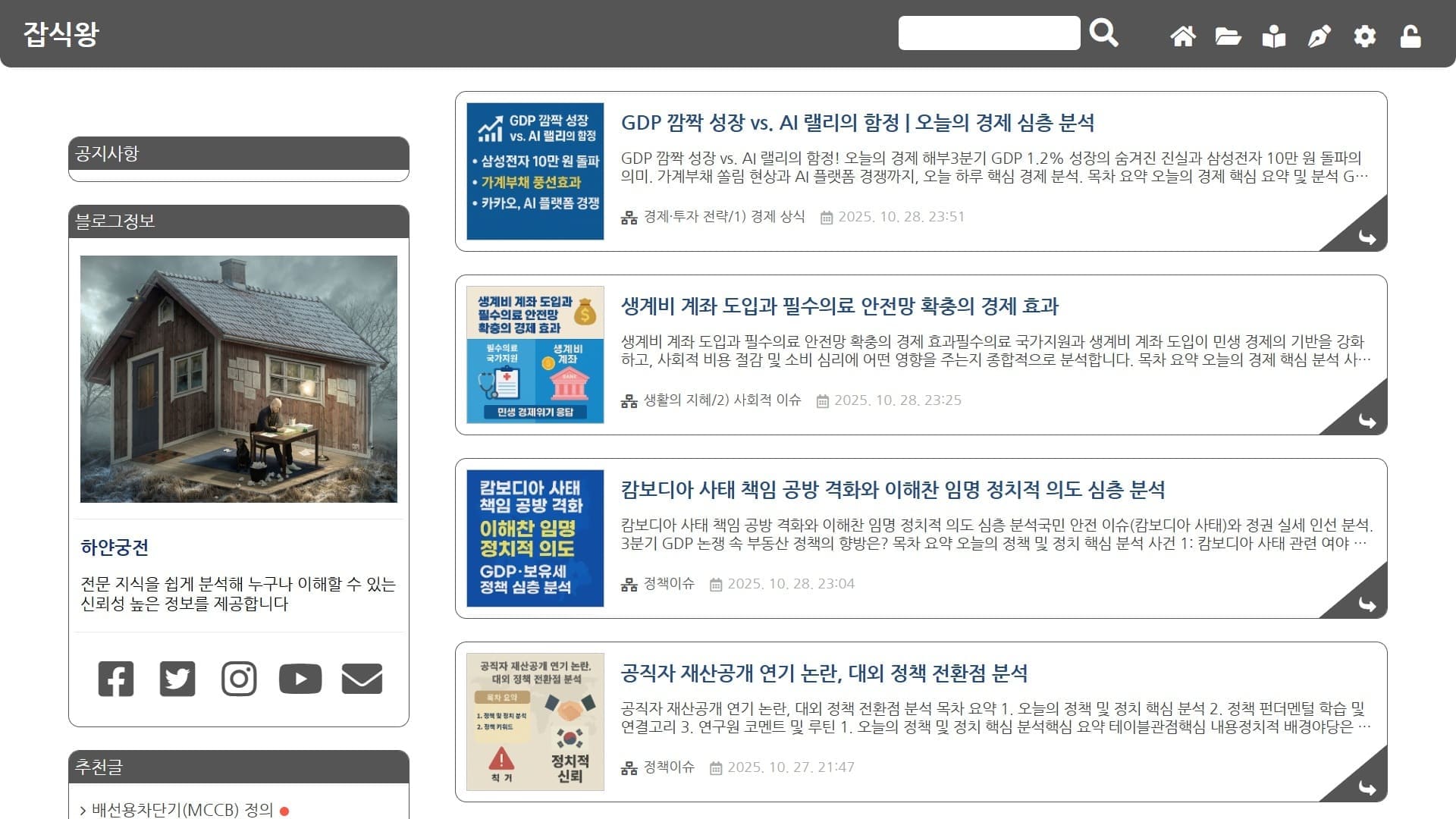Click blogger name 하얀궁전
The height and width of the screenshot is (819, 1456).
(x=115, y=548)
